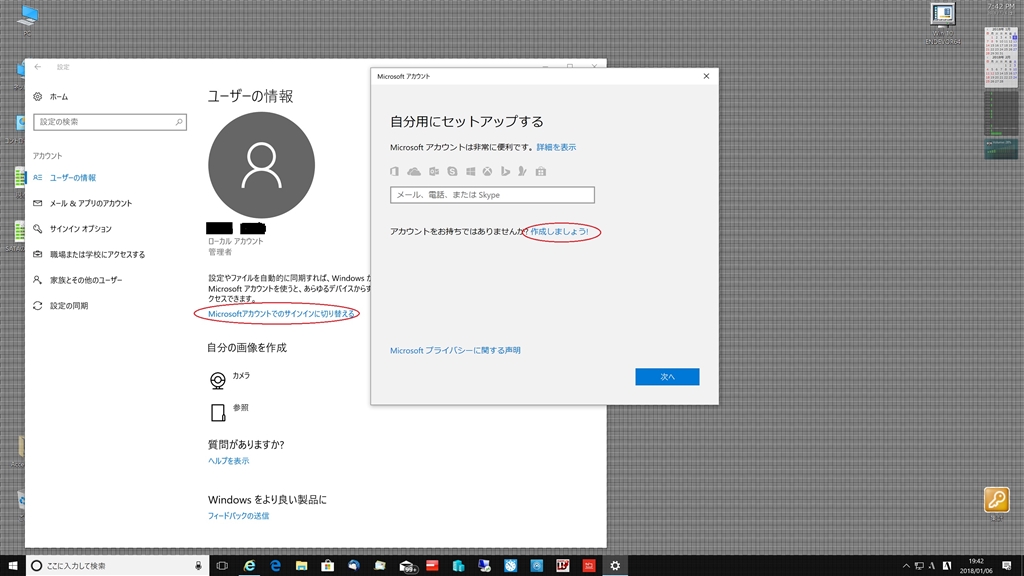Open the mail icon with 99+ badge

408,566
